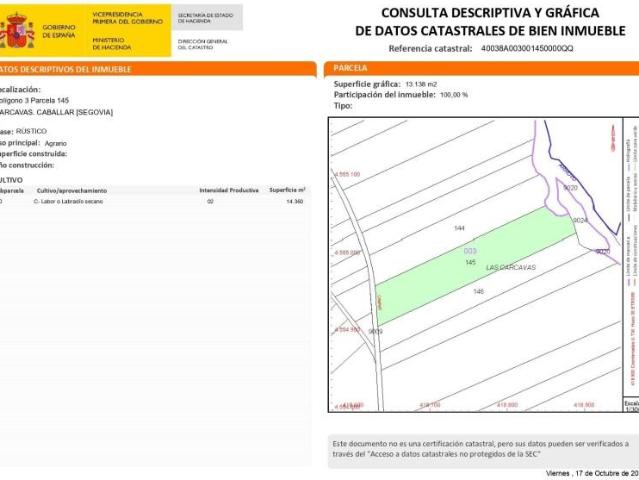The width and height of the screenshot is (639, 480).
Task: Click the 'Cultivo/aprovechamiento' column header
Action: (x=72, y=191)
